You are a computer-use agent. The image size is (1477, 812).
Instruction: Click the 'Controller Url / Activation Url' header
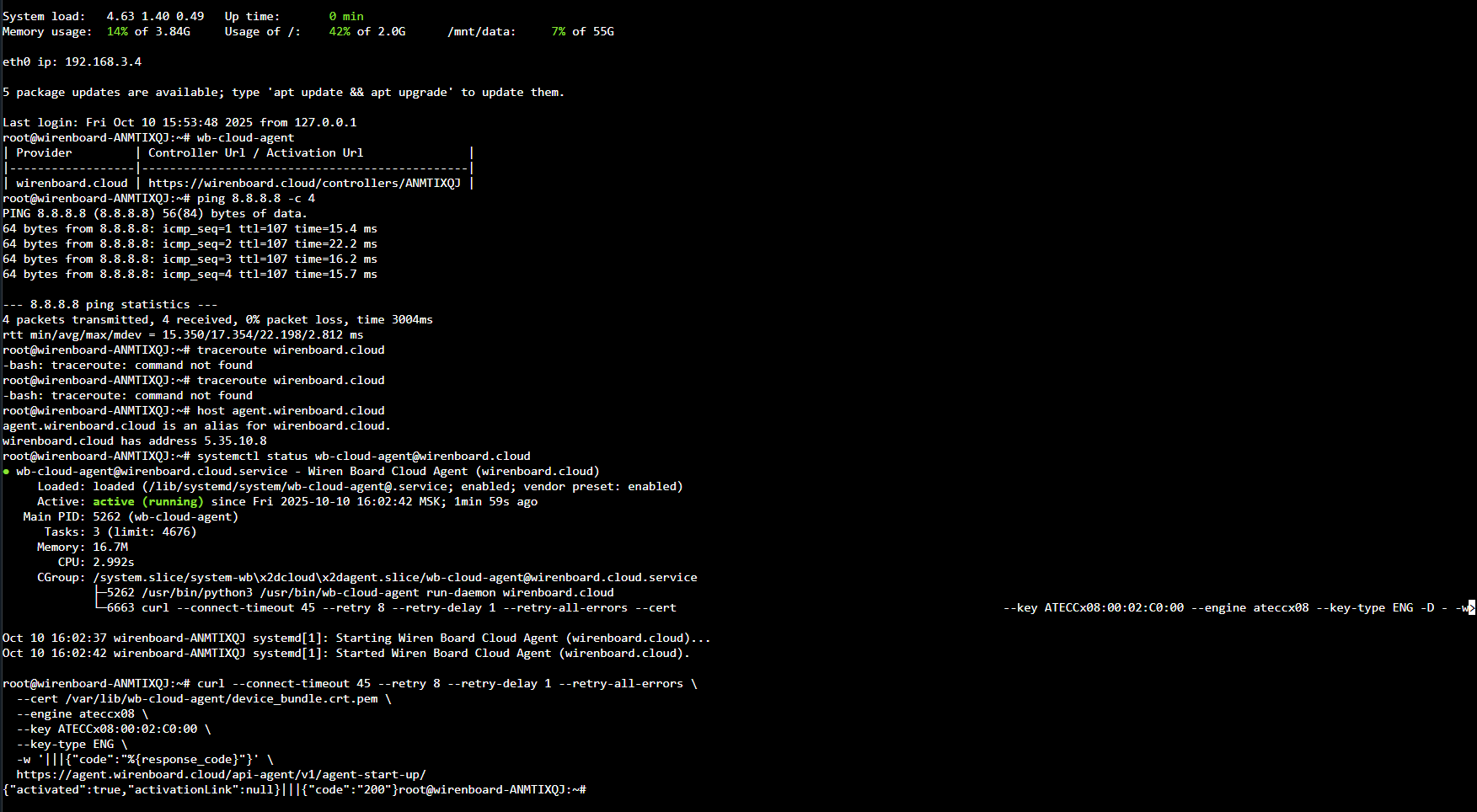(x=255, y=153)
